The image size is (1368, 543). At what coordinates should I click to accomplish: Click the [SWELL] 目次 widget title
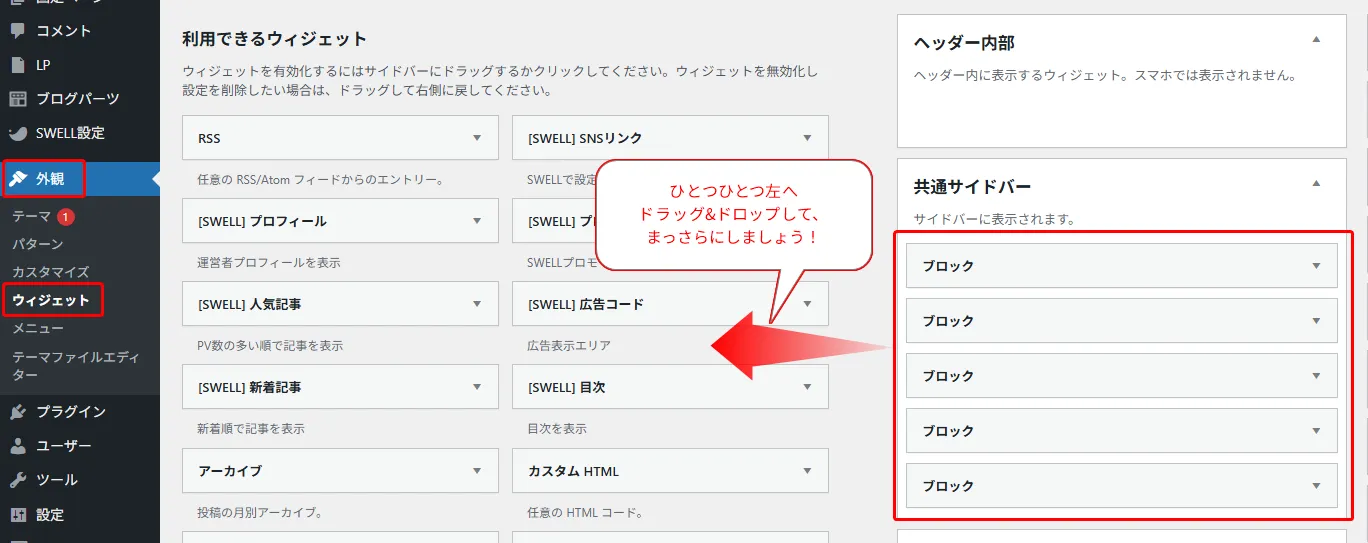(566, 387)
